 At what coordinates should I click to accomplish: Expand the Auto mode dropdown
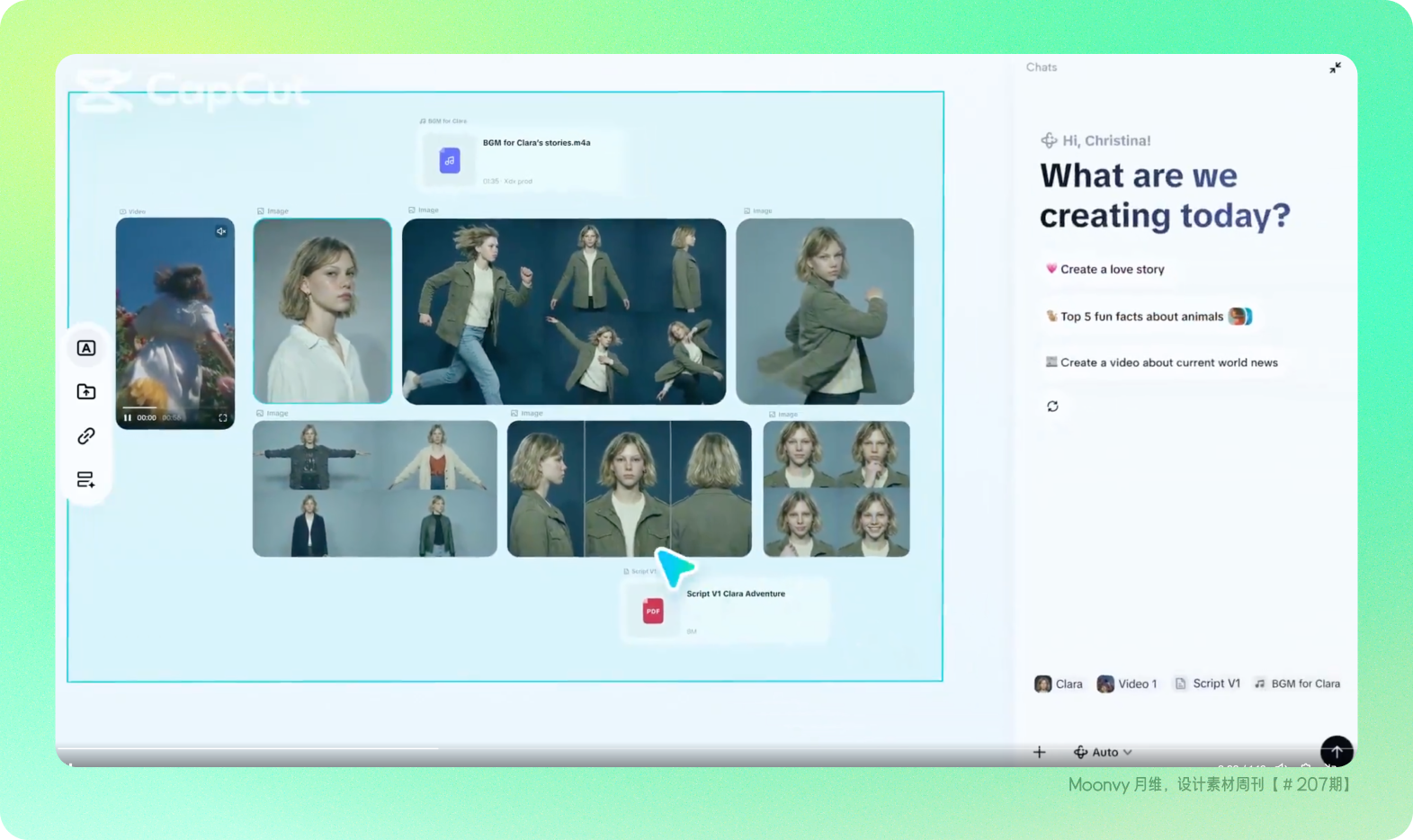coord(1104,752)
